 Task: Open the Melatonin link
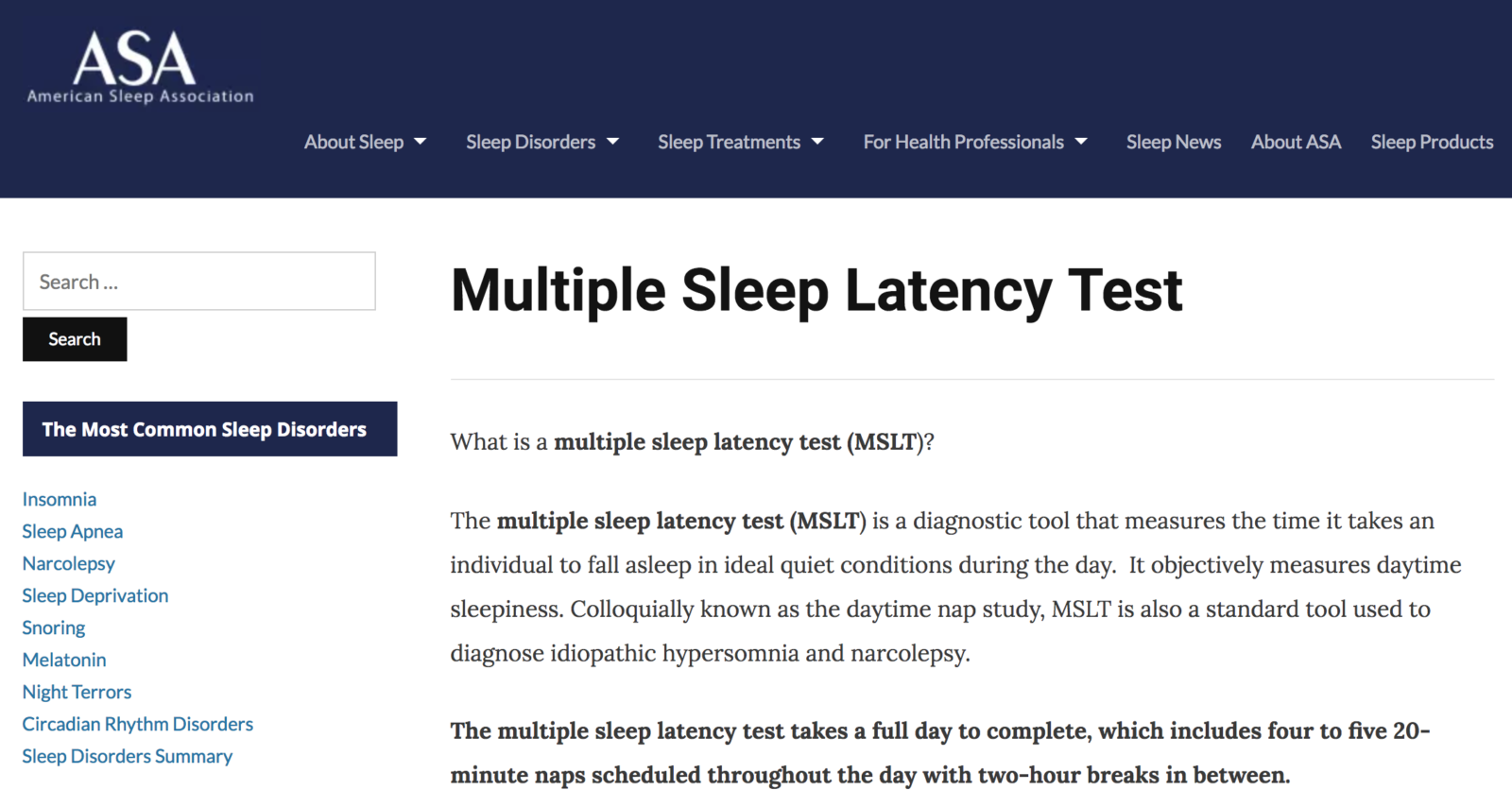pyautogui.click(x=64, y=660)
